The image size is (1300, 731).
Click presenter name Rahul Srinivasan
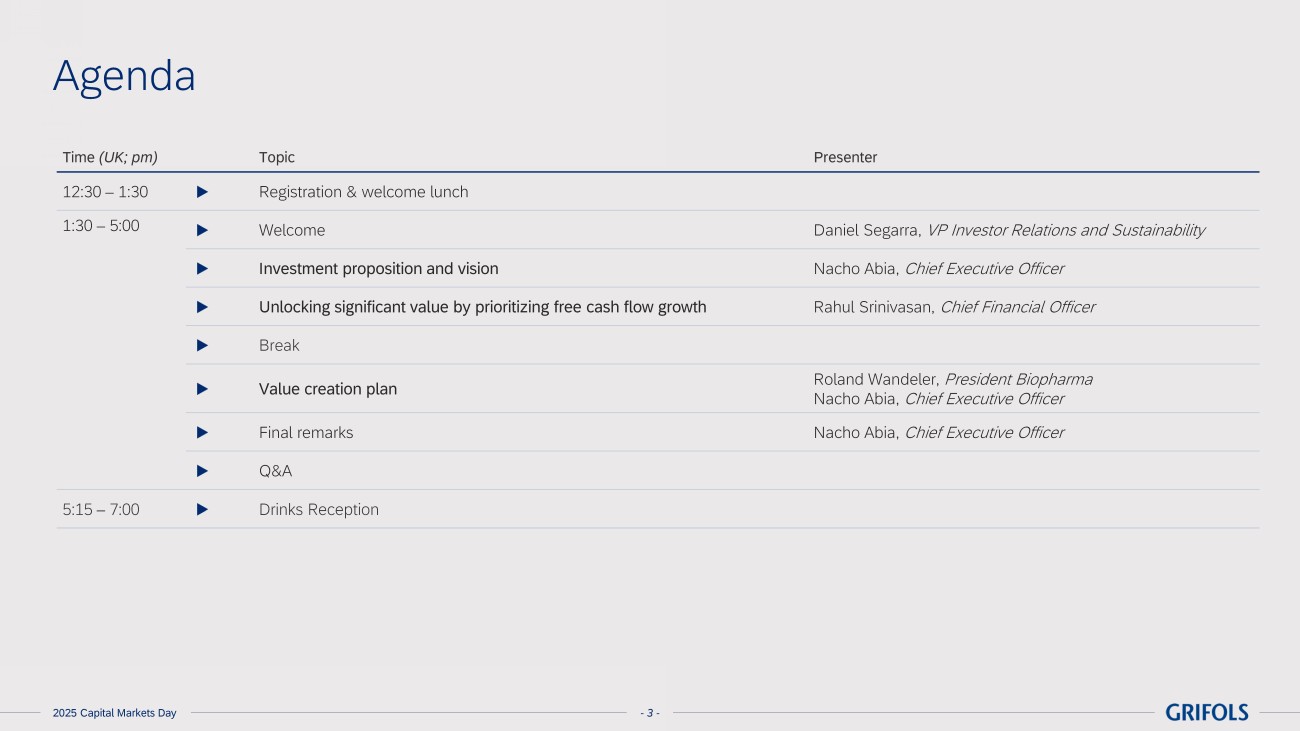coord(873,307)
